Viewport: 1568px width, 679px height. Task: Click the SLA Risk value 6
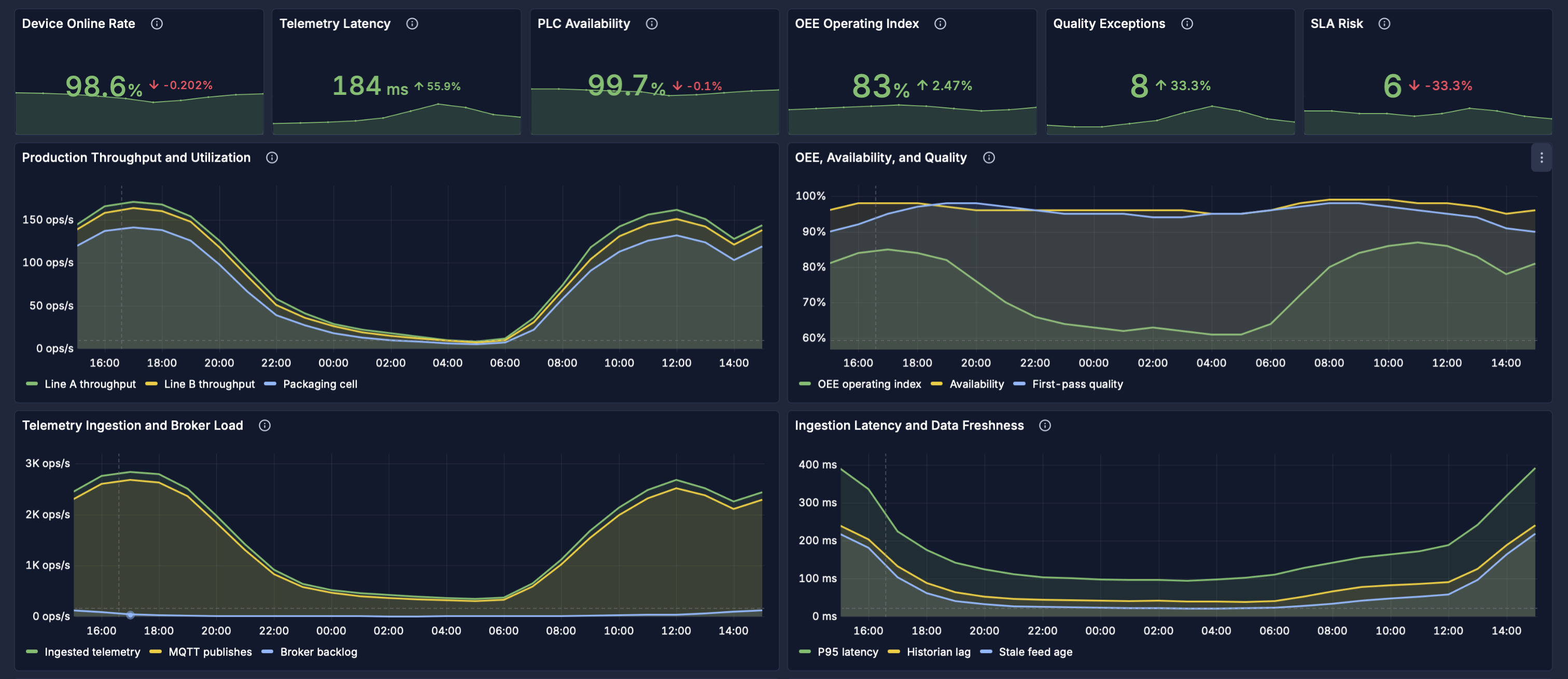tap(1392, 86)
